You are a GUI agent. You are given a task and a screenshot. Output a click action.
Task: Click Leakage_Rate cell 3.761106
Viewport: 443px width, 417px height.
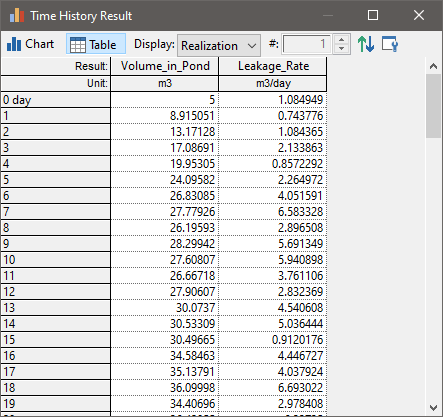[x=273, y=276]
